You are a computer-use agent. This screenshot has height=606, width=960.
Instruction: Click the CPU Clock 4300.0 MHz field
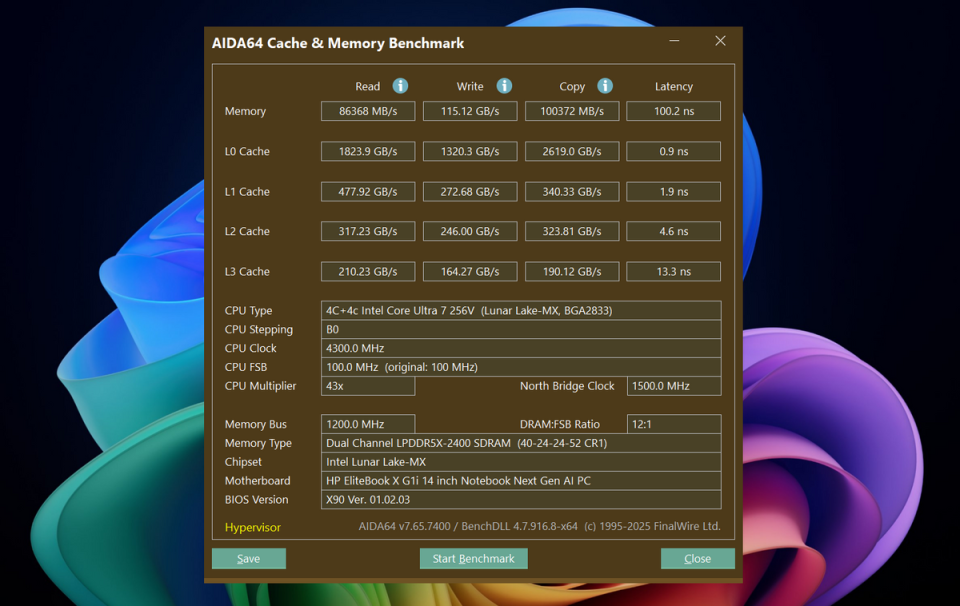tap(521, 348)
